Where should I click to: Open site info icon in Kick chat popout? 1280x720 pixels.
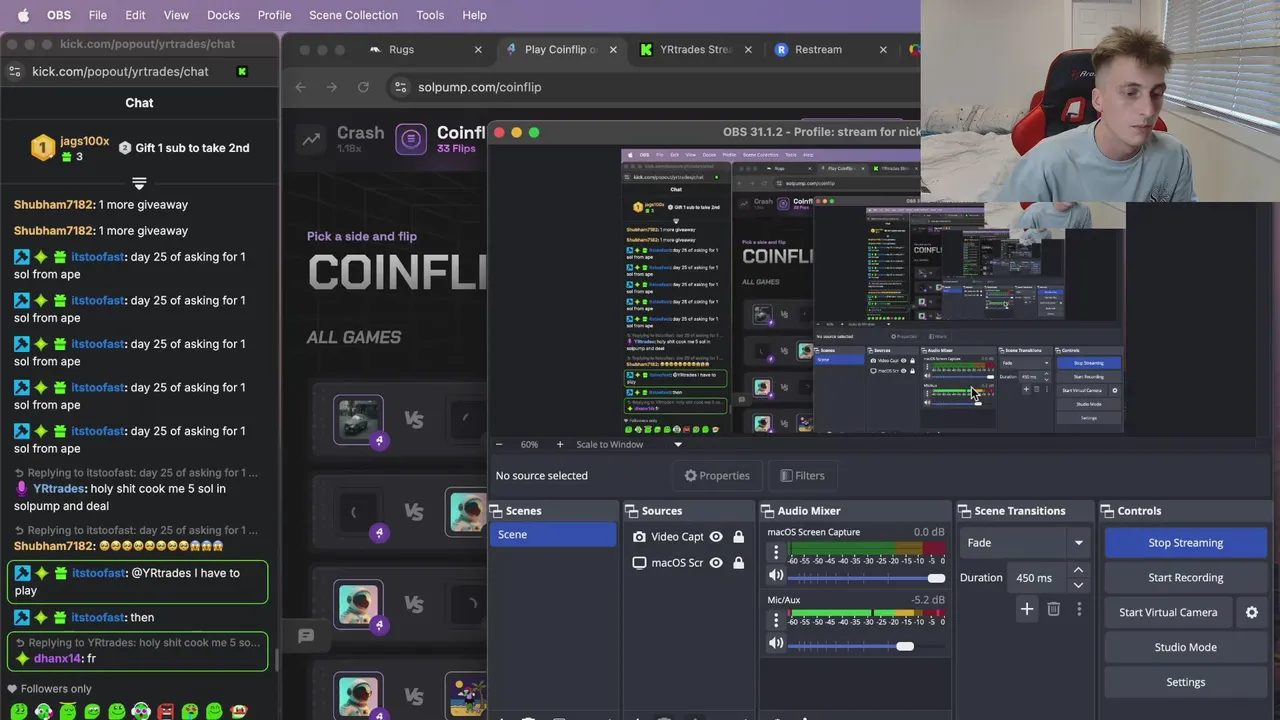(x=14, y=71)
